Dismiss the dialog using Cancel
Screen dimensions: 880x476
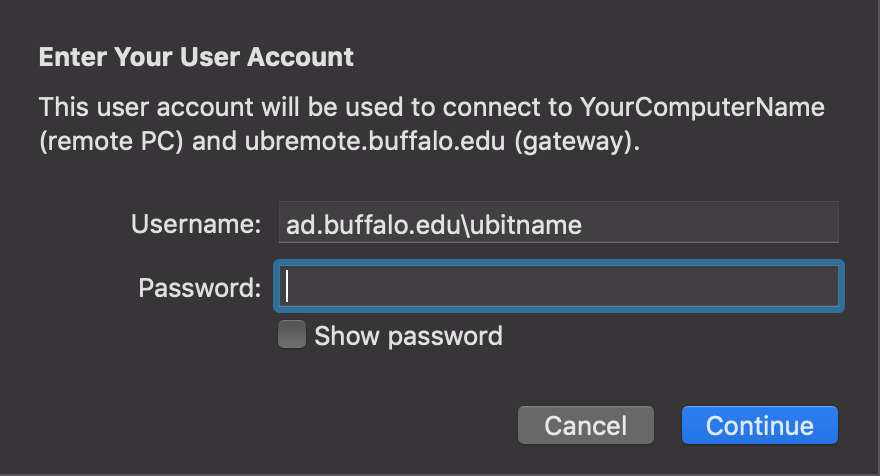pos(585,425)
